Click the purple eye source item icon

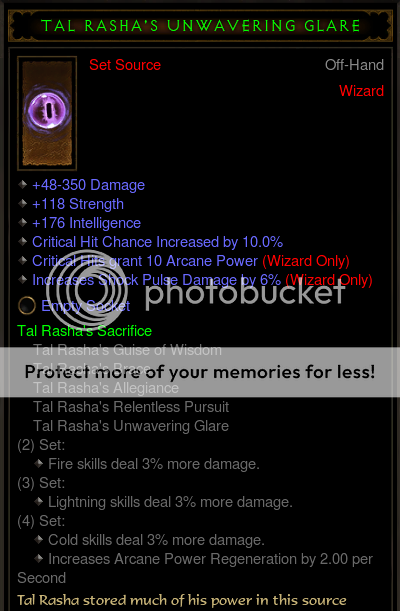point(47,113)
